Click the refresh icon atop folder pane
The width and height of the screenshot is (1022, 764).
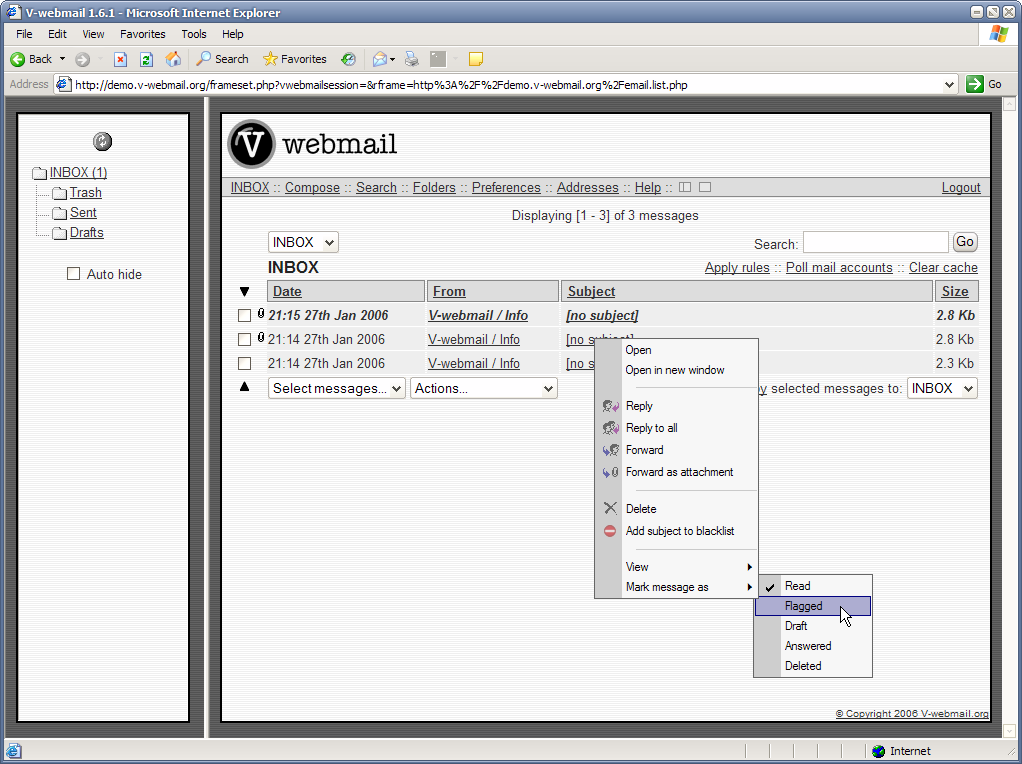[x=102, y=142]
